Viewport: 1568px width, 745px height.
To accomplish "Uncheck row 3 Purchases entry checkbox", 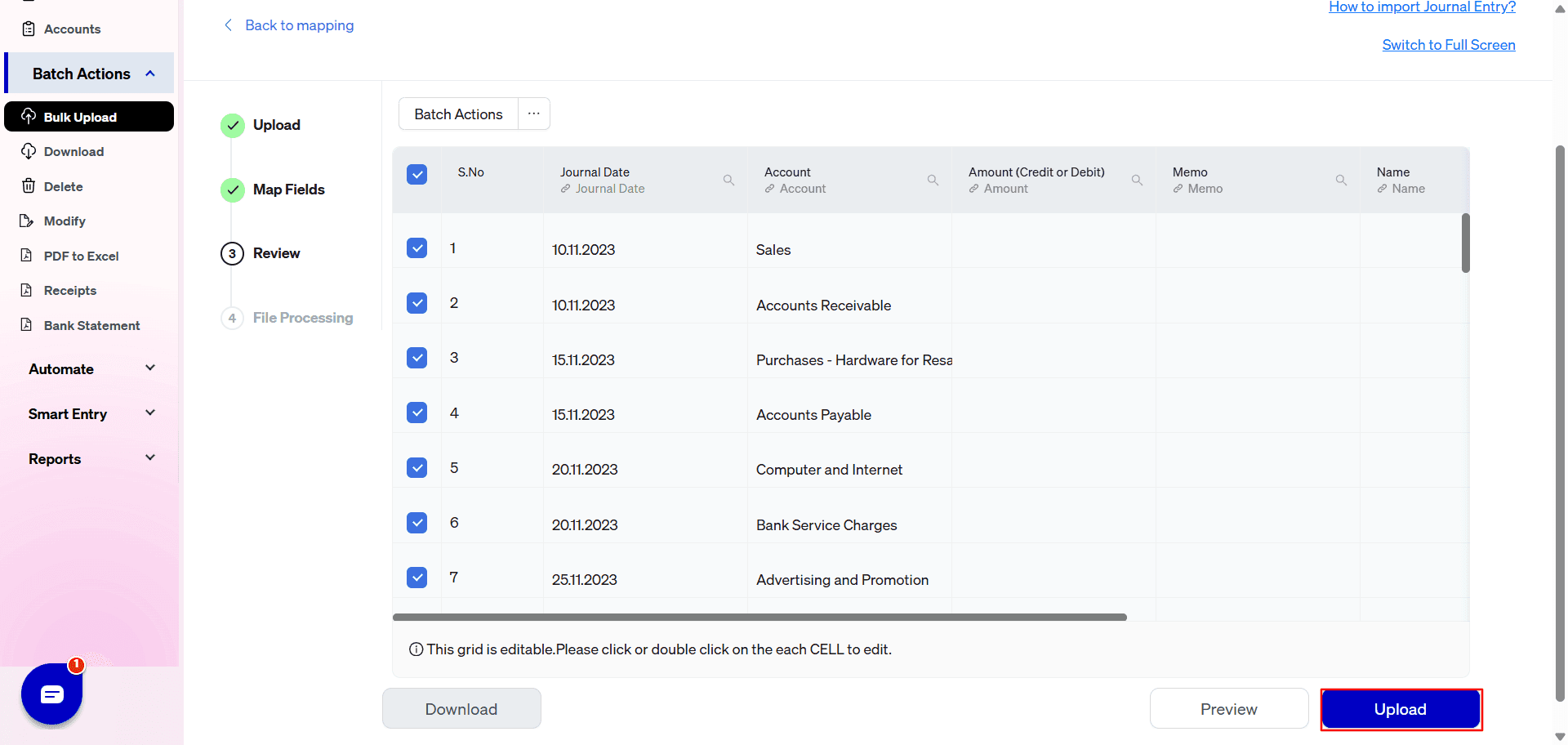I will pos(416,358).
